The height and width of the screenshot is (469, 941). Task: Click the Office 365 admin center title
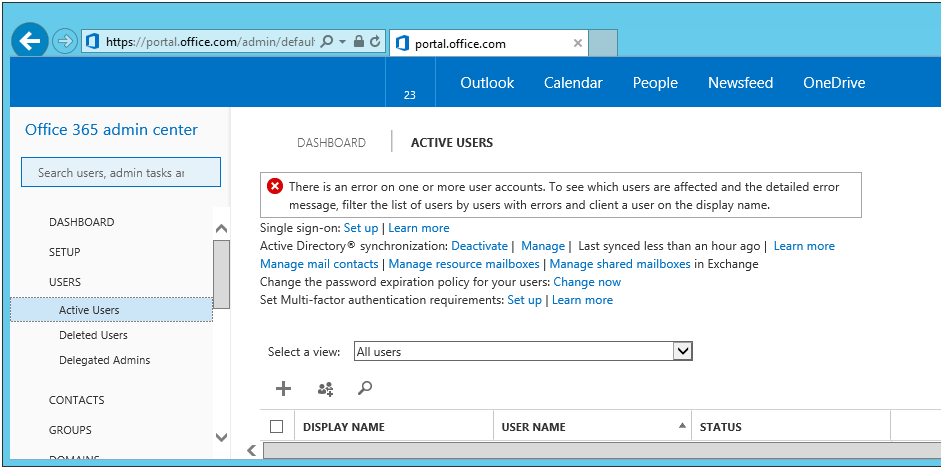tap(111, 130)
